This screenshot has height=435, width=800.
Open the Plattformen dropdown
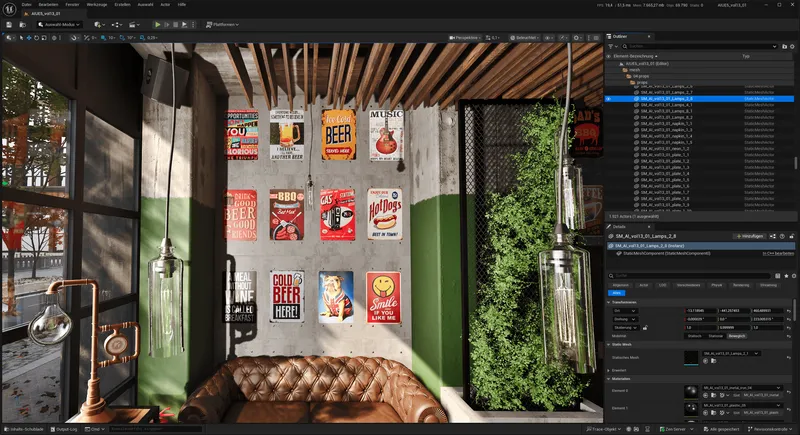[x=222, y=24]
